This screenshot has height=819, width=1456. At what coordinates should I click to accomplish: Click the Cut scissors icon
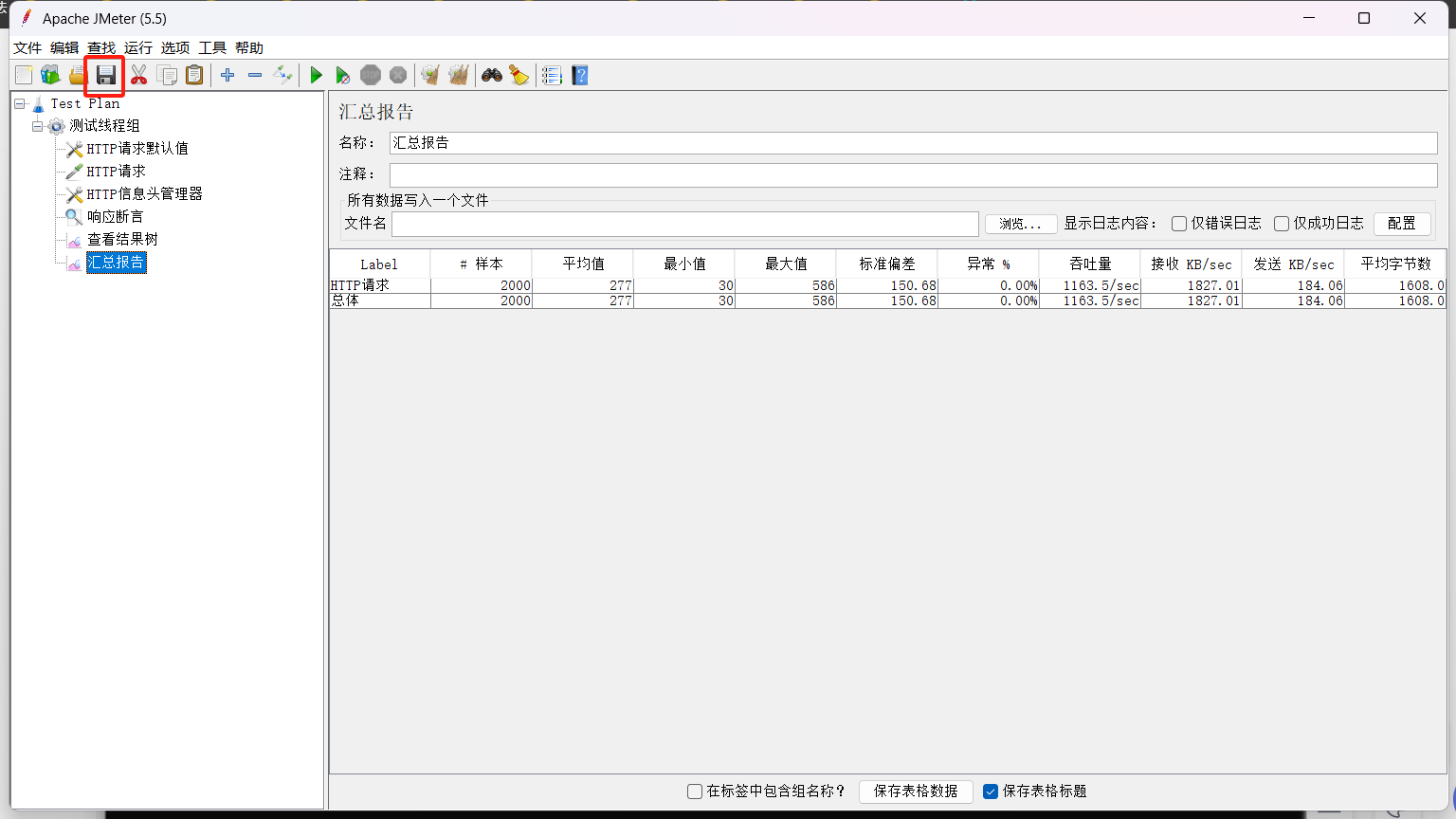point(139,75)
